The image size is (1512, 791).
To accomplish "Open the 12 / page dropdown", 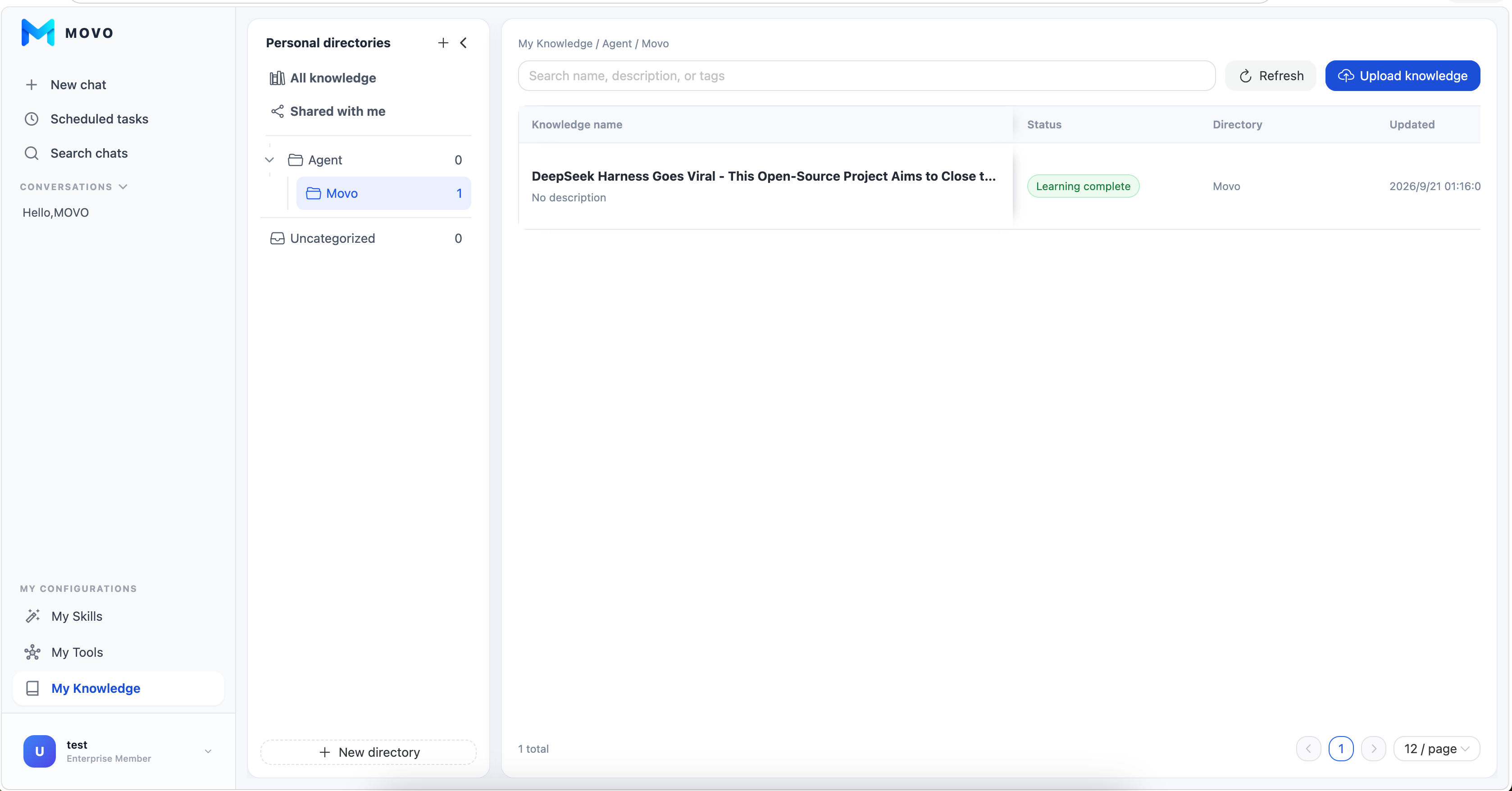I will pyautogui.click(x=1437, y=749).
